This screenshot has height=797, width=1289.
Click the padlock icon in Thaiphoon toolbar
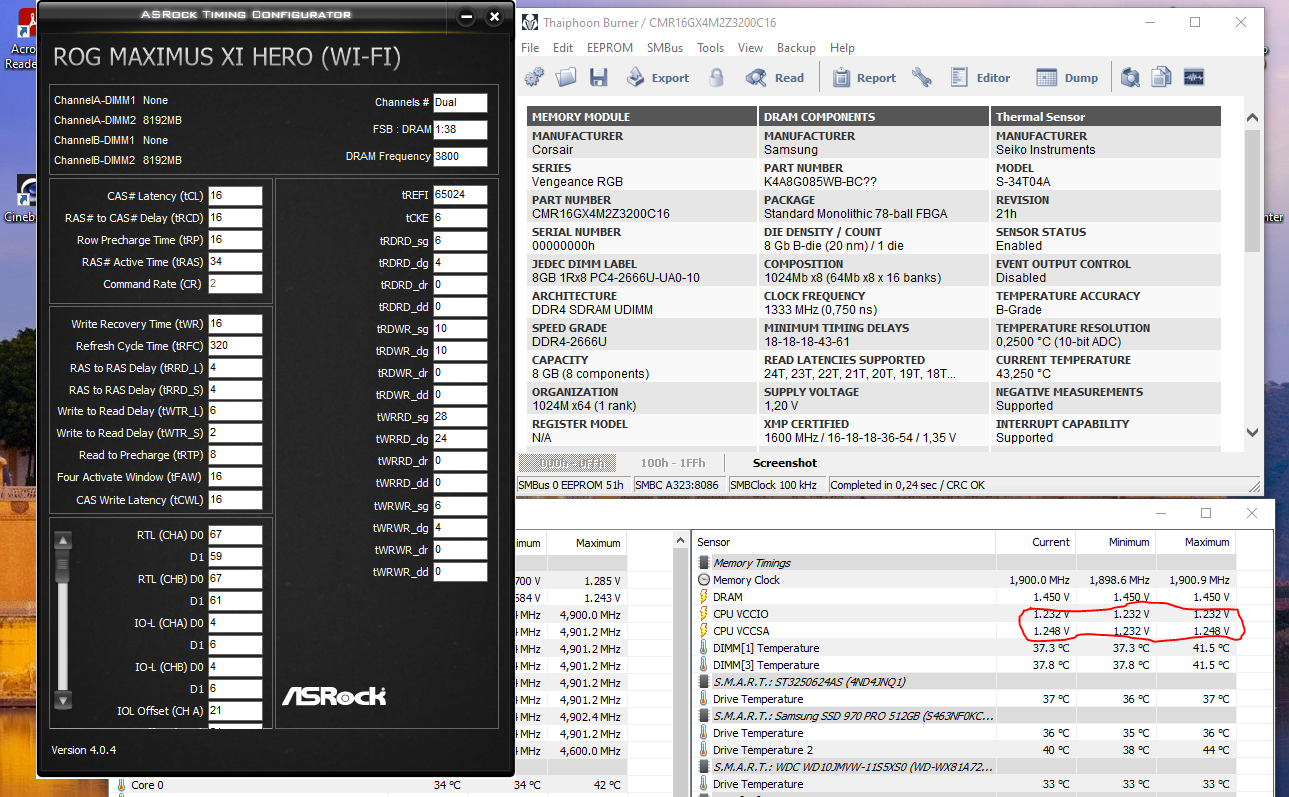[x=716, y=77]
